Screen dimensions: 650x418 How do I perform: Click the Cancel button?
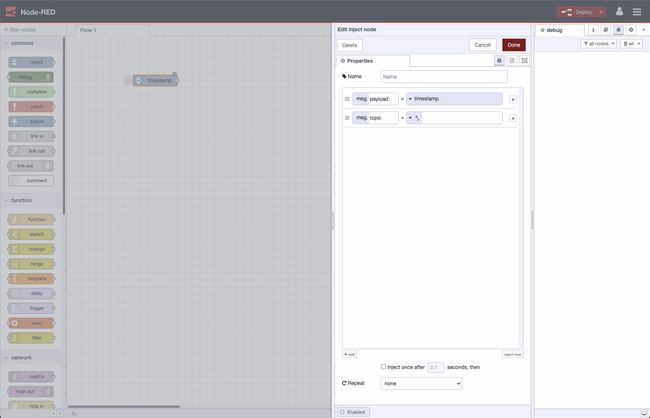483,45
